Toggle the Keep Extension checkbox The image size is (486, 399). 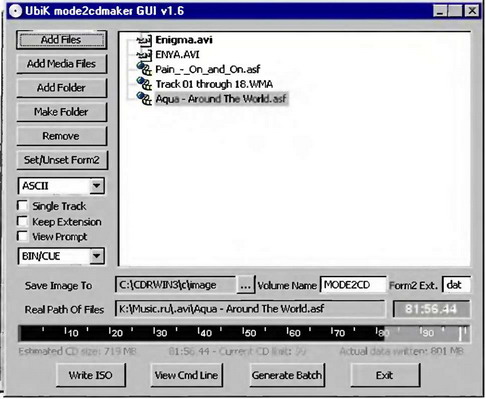tap(22, 221)
